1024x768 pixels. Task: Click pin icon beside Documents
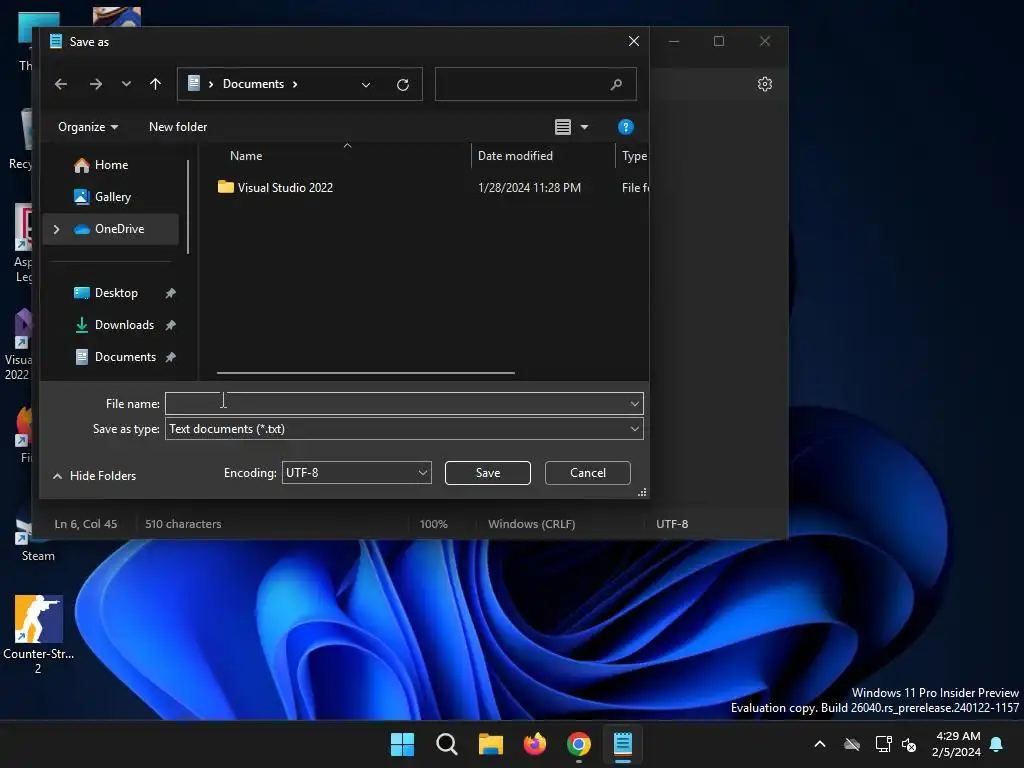tap(170, 357)
